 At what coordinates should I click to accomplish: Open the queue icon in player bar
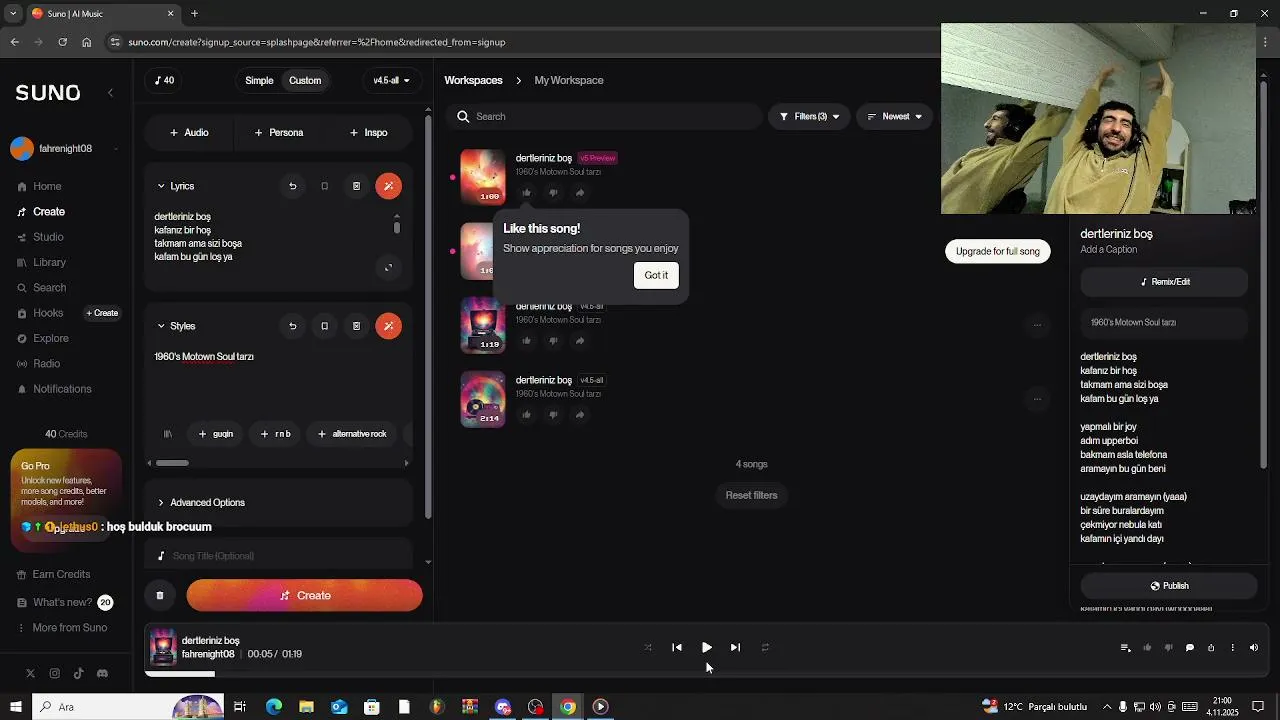point(1125,648)
